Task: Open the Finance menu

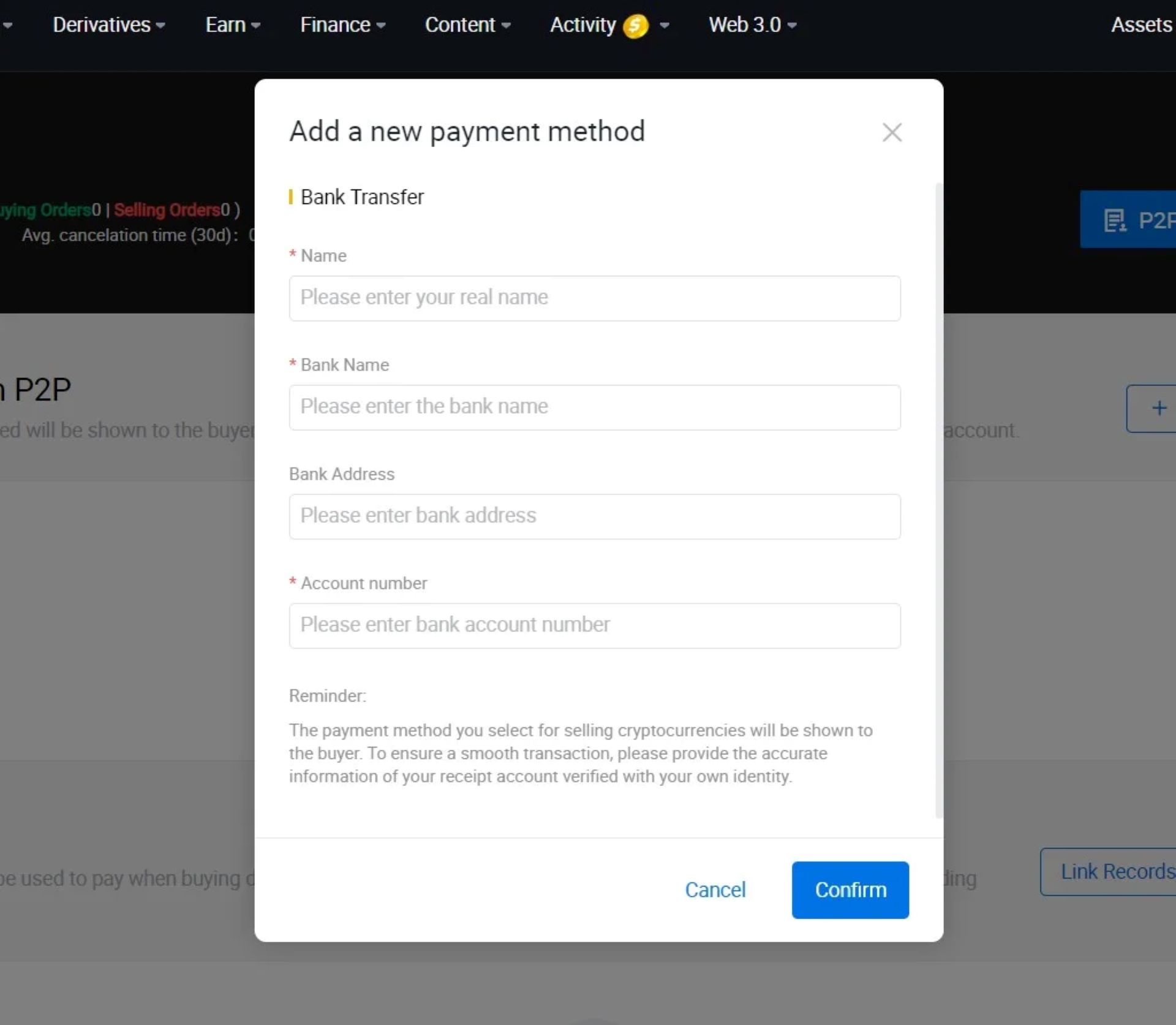Action: click(342, 25)
